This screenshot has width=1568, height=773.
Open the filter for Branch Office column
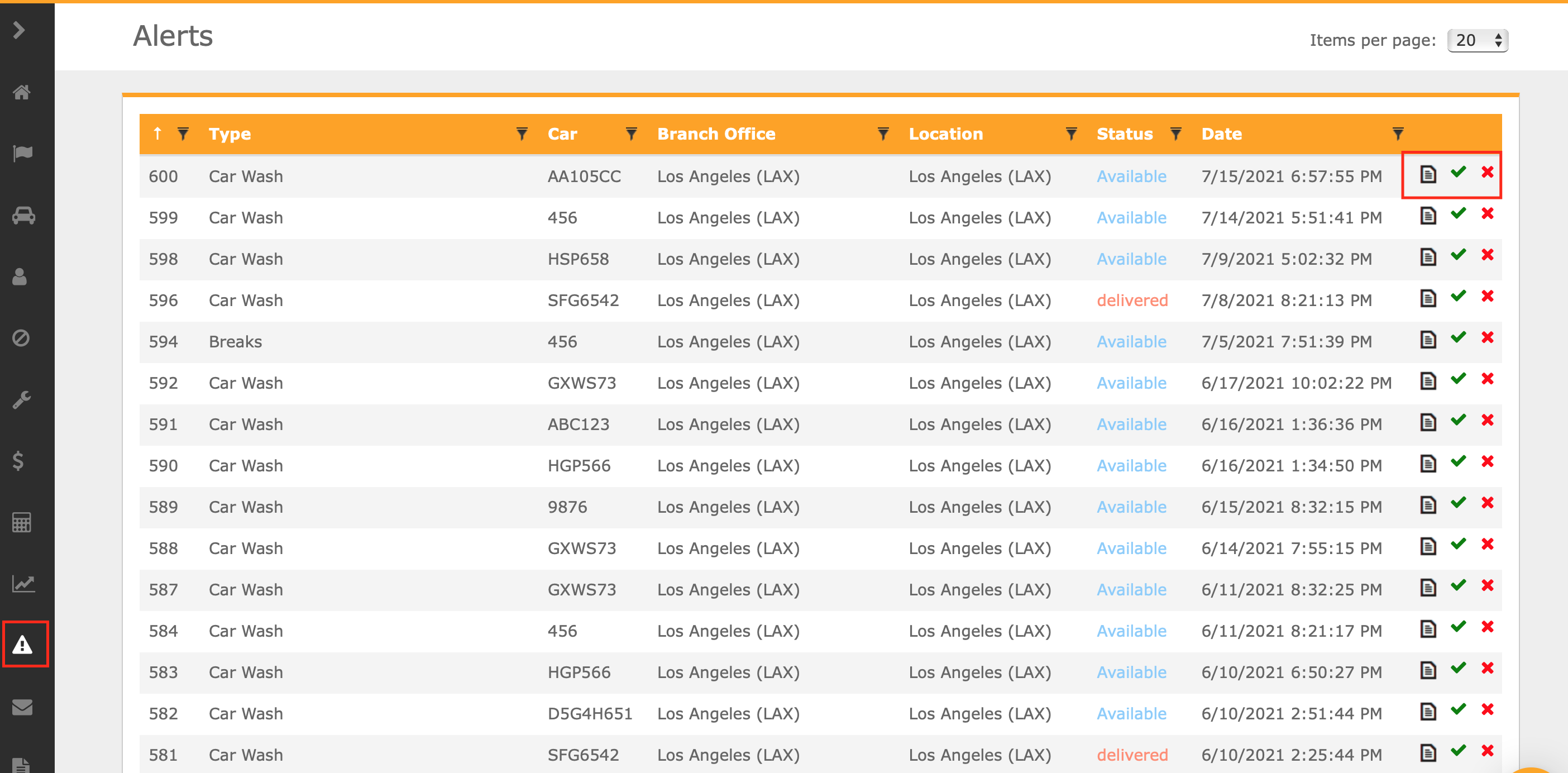883,133
